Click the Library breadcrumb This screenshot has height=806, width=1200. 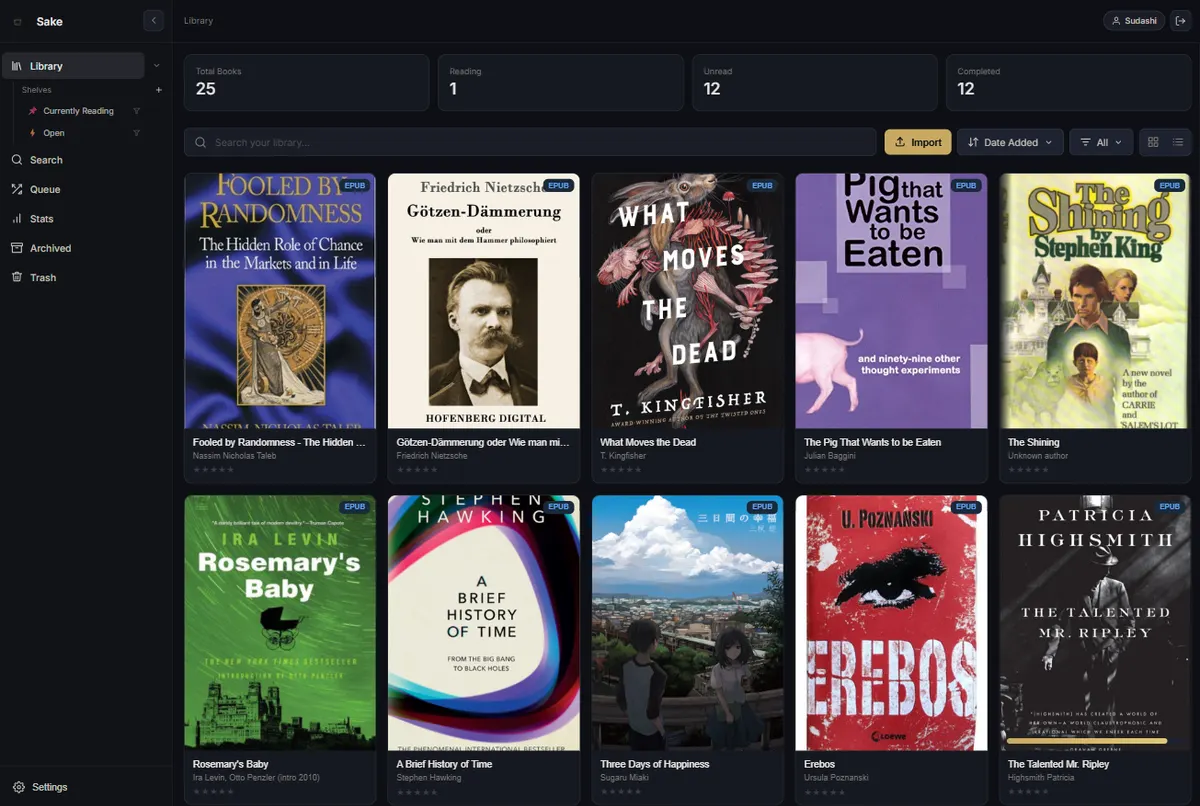coord(198,21)
